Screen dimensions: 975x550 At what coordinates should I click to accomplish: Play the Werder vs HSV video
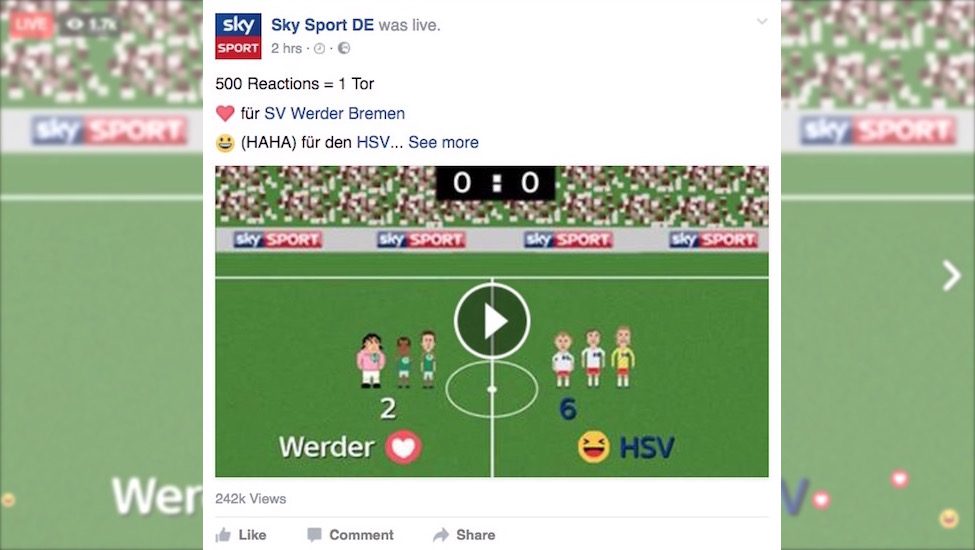tap(492, 321)
